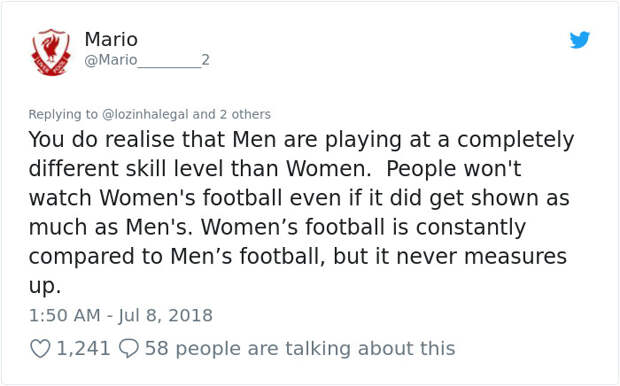This screenshot has width=620, height=386.
Task: Click the line starting "watch Women's football"
Action: tap(299, 198)
